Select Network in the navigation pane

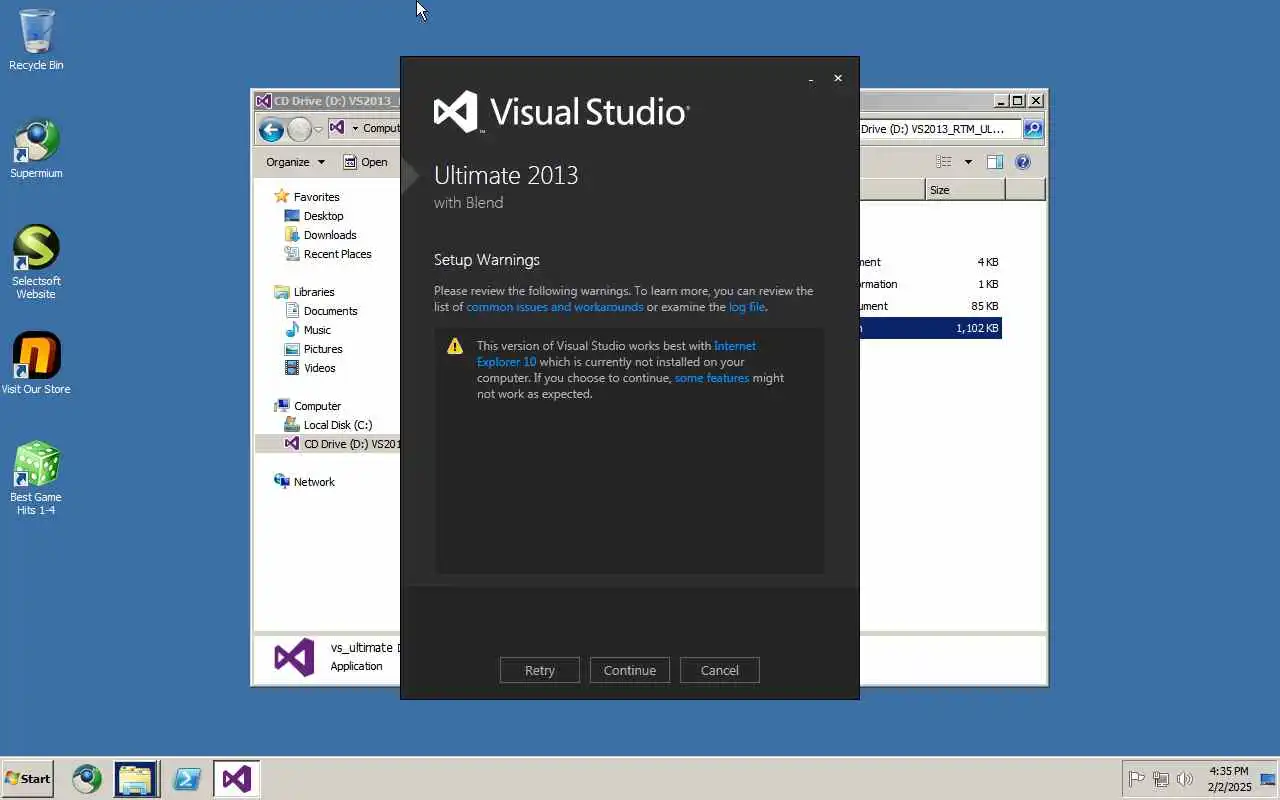[314, 482]
